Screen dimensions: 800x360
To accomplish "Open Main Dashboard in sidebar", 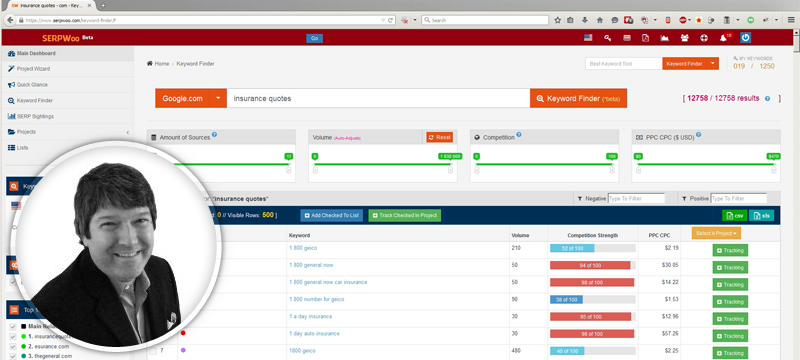I will (67, 54).
